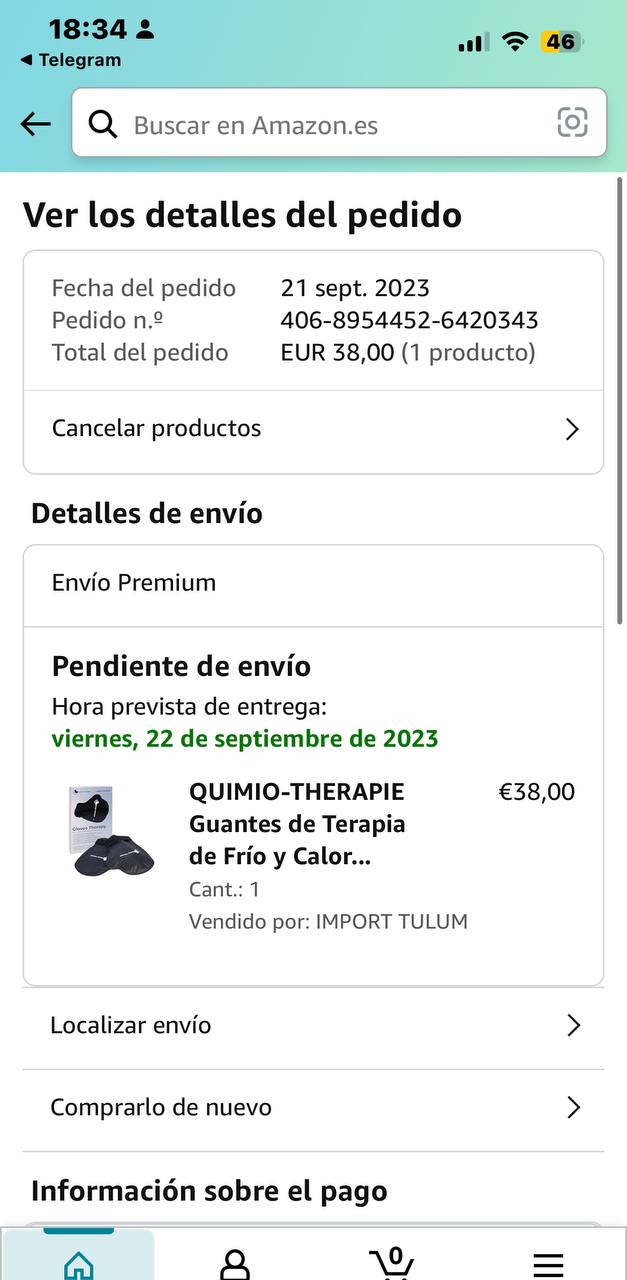
Task: Expand Comprarlo de nuevo chevron
Action: click(x=573, y=1107)
